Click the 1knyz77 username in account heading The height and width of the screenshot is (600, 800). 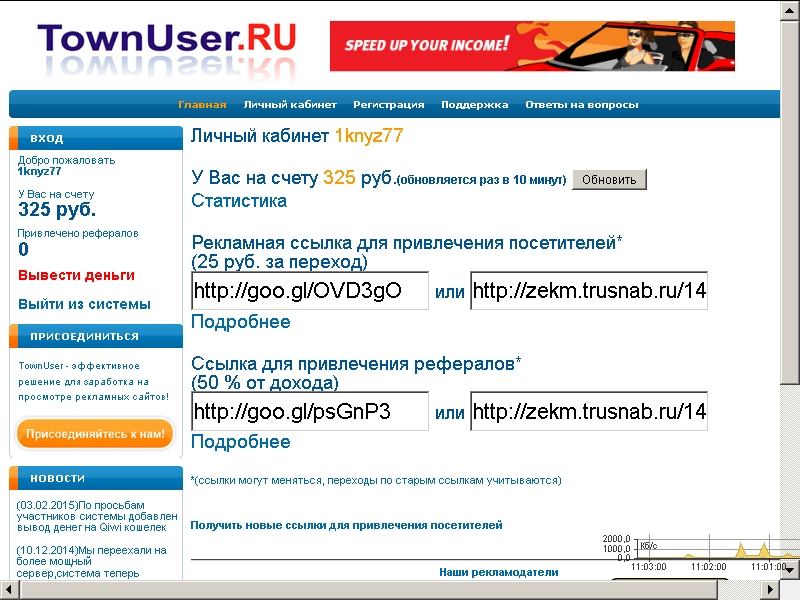pyautogui.click(x=369, y=136)
